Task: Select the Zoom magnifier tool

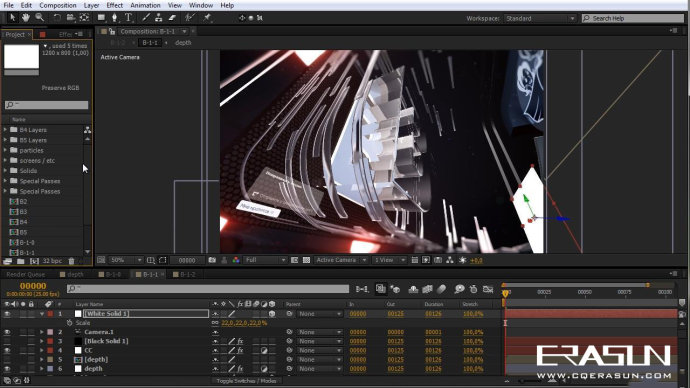Action: pos(40,18)
